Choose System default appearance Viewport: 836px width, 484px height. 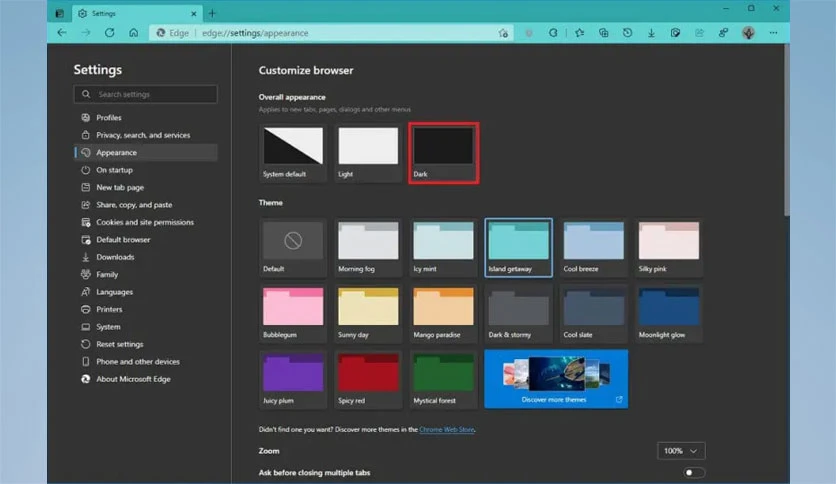293,153
